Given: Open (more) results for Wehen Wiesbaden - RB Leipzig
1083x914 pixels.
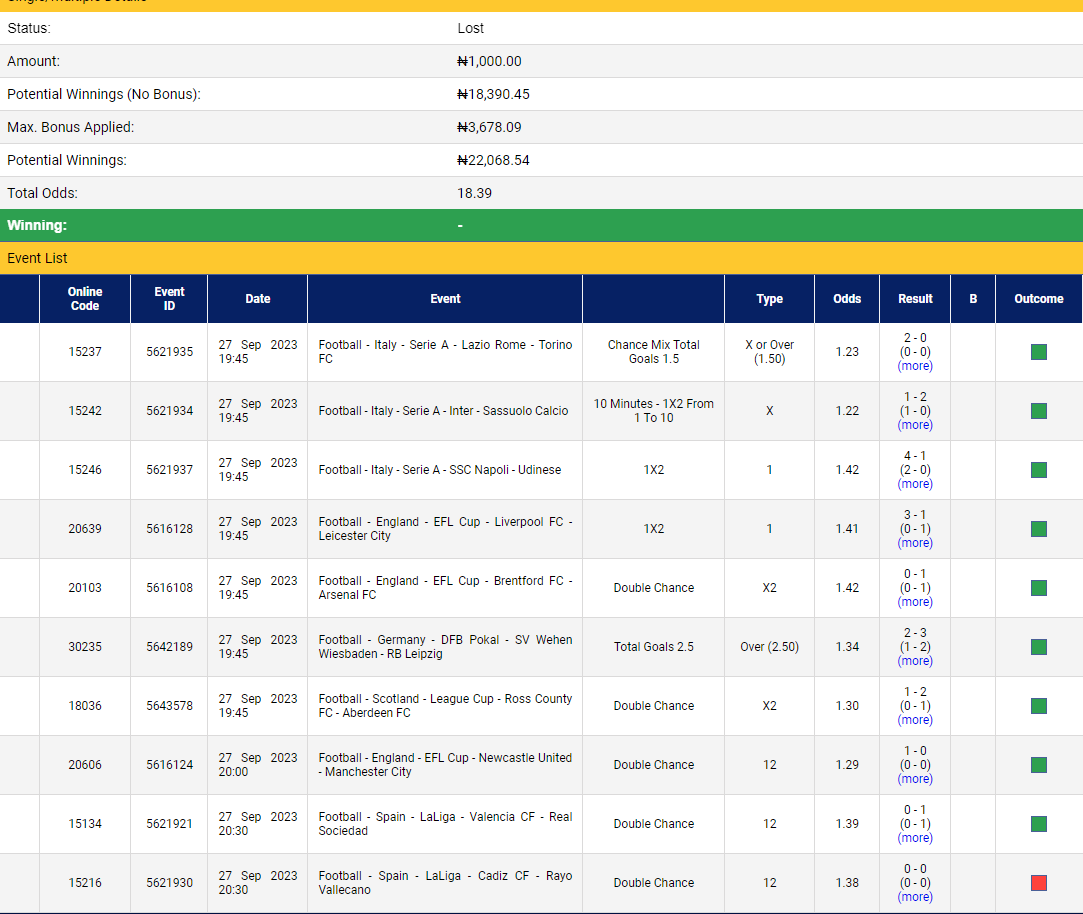Looking at the screenshot, I should click(x=915, y=661).
